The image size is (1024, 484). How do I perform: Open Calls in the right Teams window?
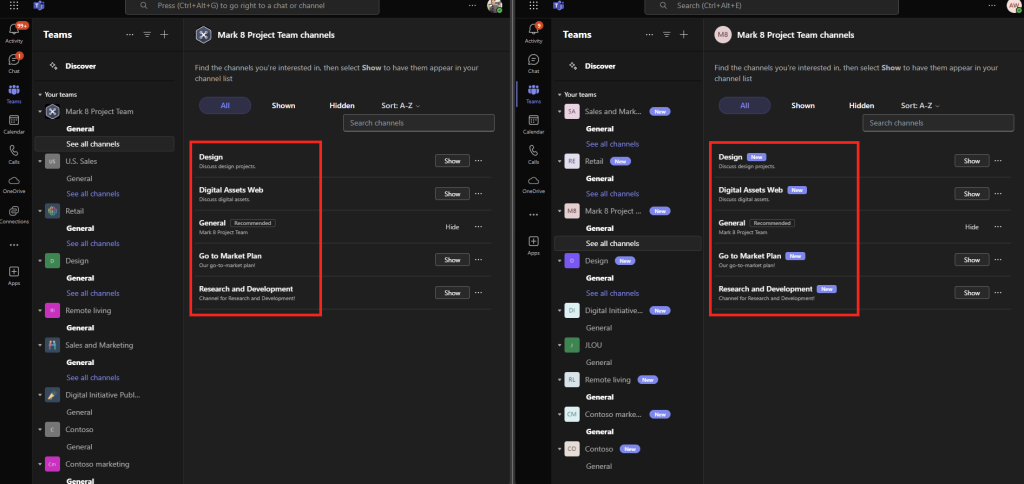pyautogui.click(x=534, y=154)
